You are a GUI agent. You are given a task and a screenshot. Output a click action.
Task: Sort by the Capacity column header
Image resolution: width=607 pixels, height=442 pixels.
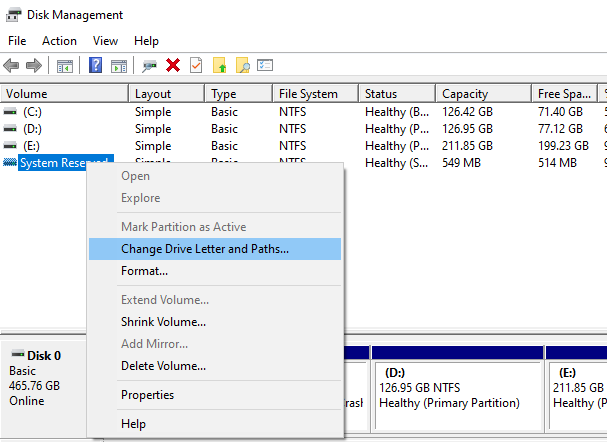click(x=465, y=94)
